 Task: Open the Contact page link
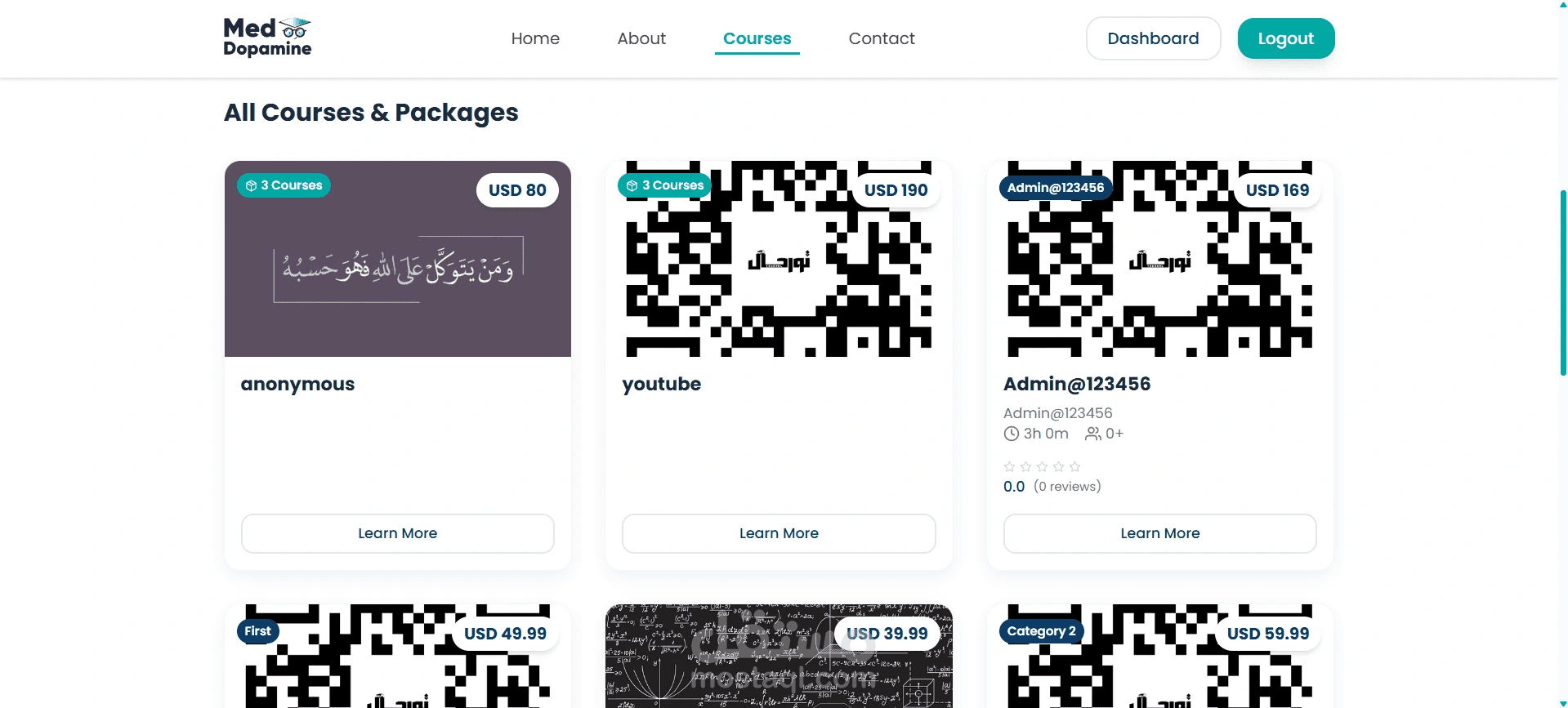(x=882, y=38)
